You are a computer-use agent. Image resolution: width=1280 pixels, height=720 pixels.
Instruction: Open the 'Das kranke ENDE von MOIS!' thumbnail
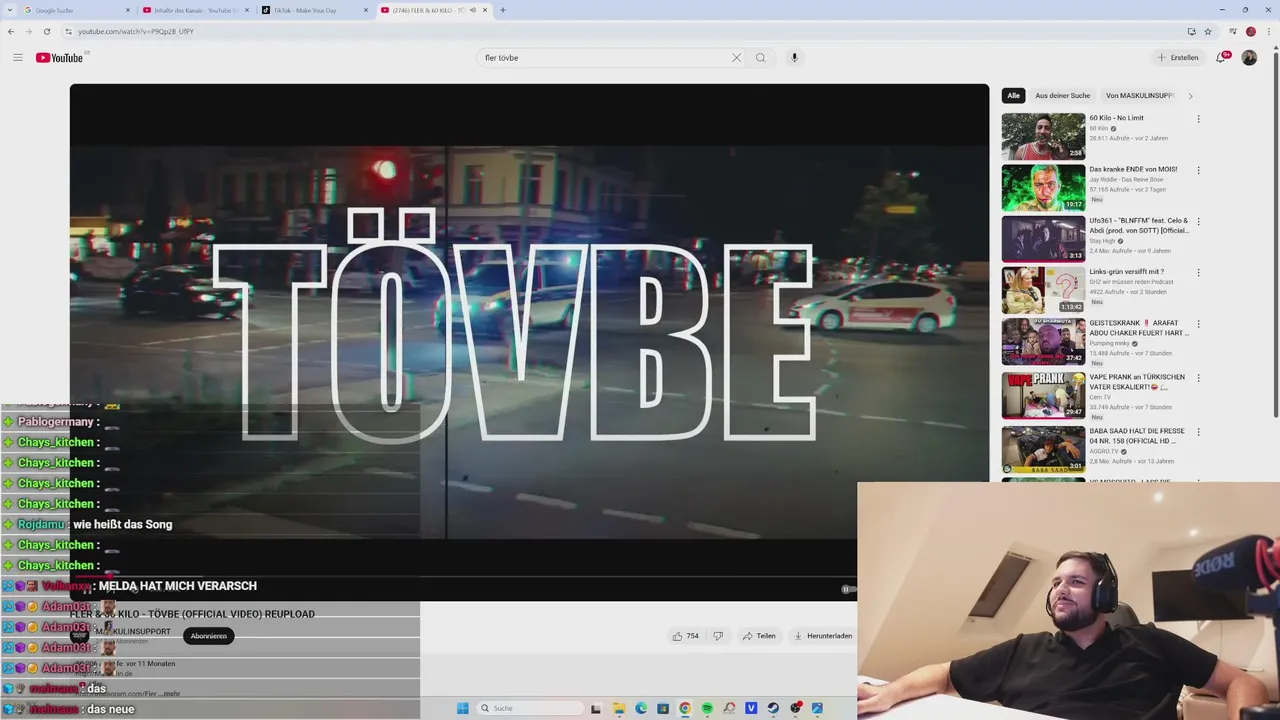(x=1043, y=187)
